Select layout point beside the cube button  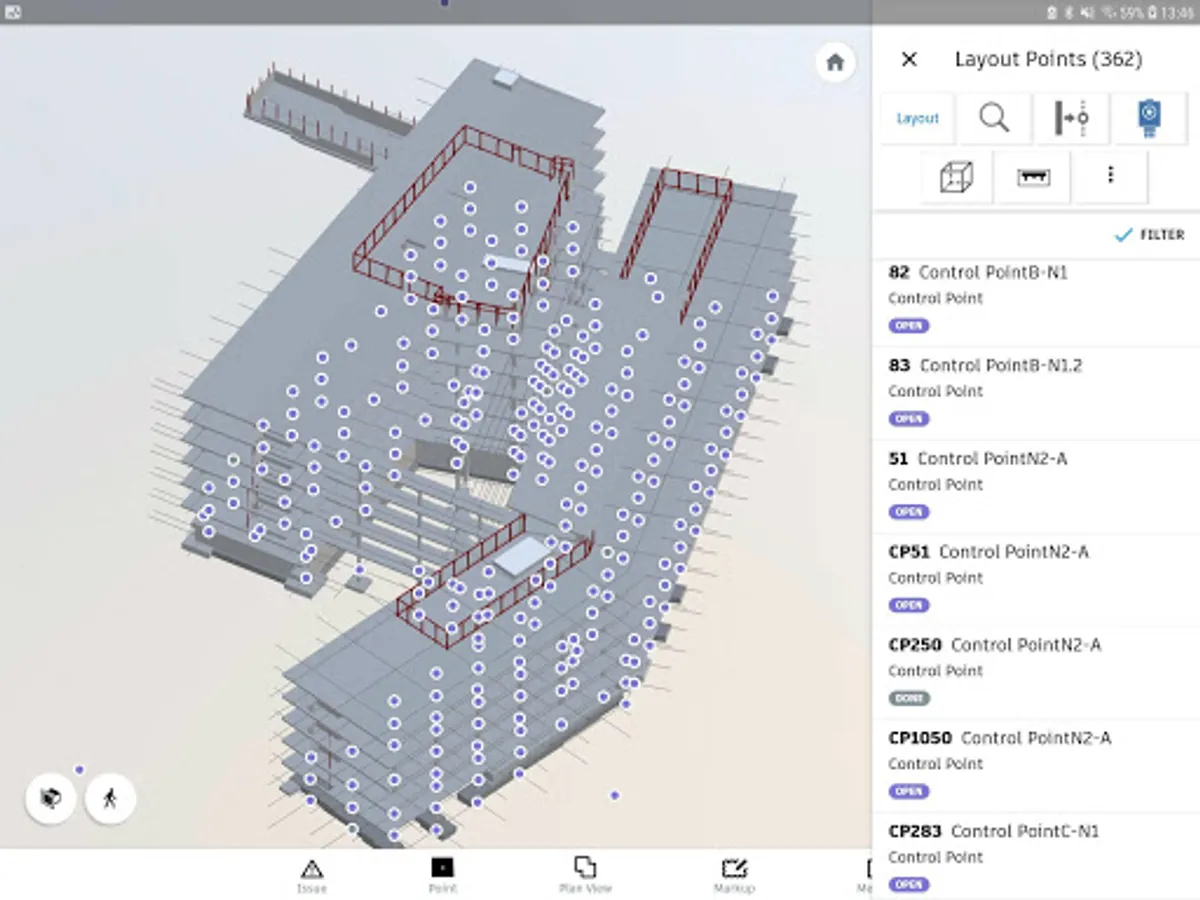click(79, 769)
